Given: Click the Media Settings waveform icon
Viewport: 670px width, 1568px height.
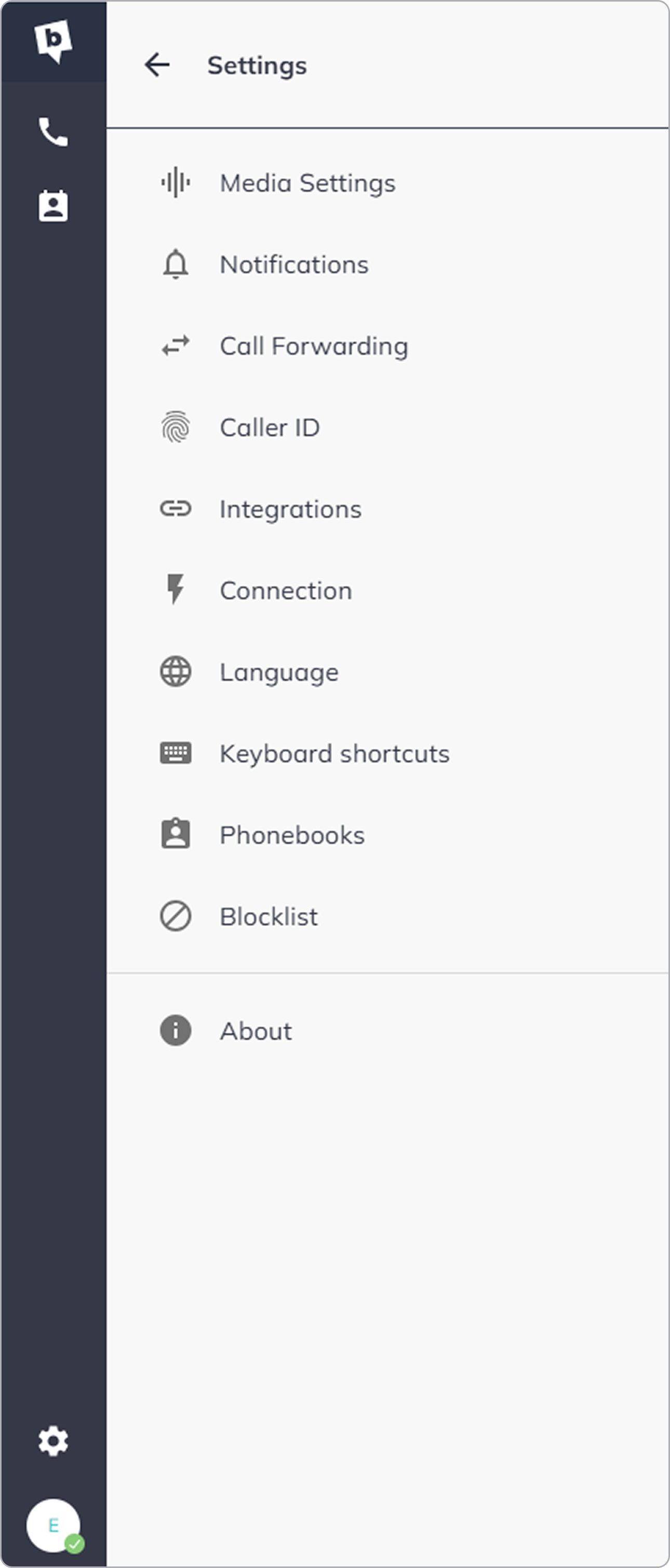Looking at the screenshot, I should (x=176, y=182).
